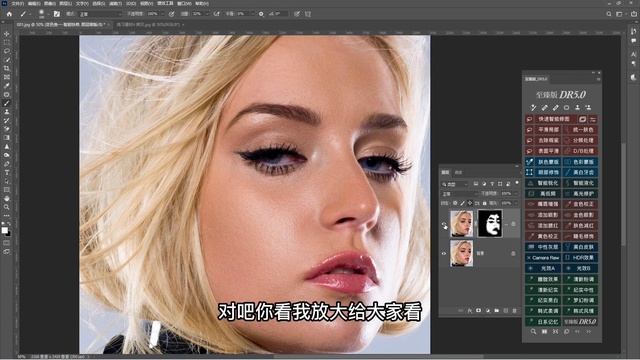Click the D/B处理 button in DR5.0
The image size is (640, 360).
tap(580, 151)
